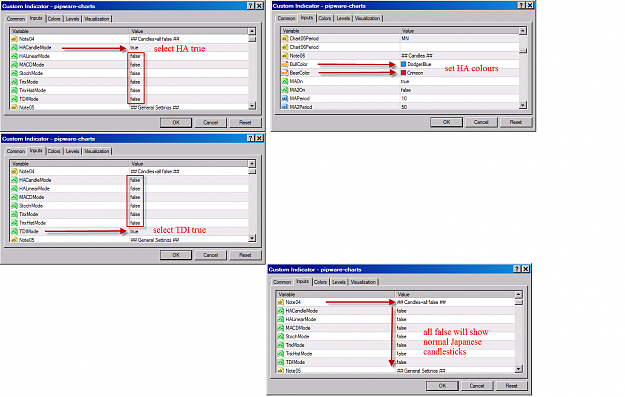Click OK in the dialog where HACandleMode is true
Image resolution: width=625 pixels, height=397 pixels.
click(176, 122)
